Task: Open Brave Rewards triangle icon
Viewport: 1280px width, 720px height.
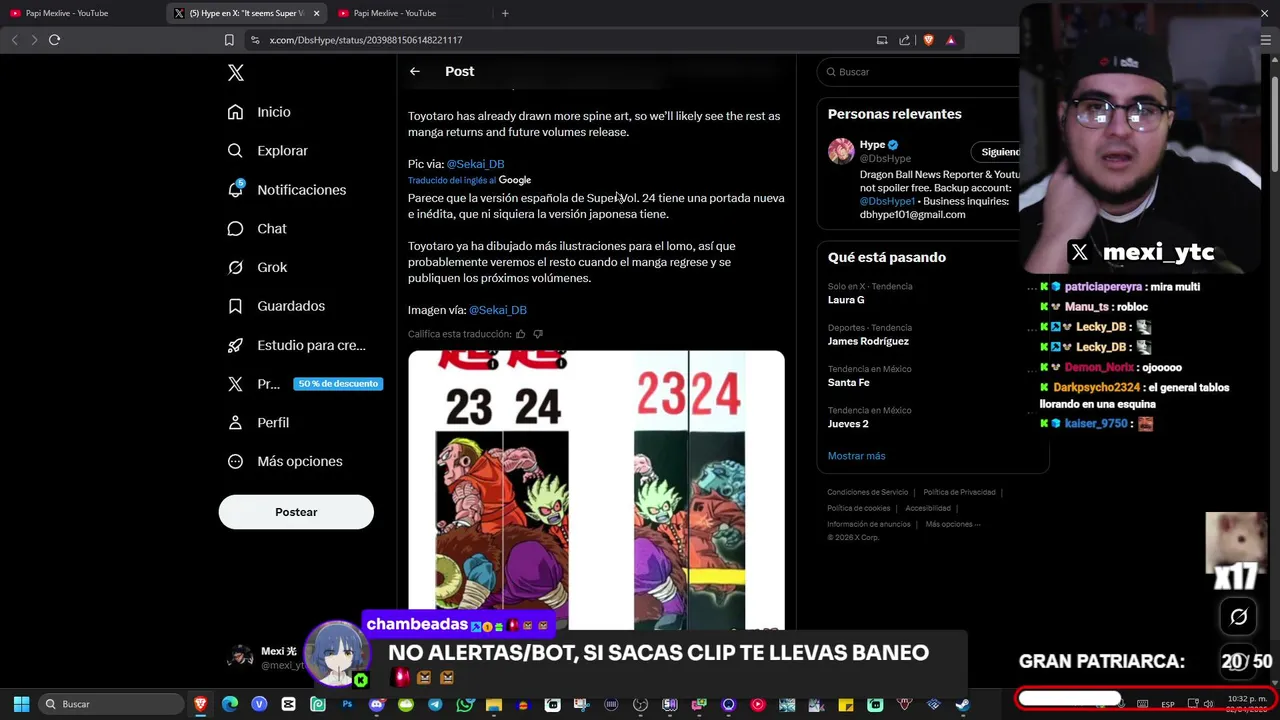Action: click(x=951, y=40)
